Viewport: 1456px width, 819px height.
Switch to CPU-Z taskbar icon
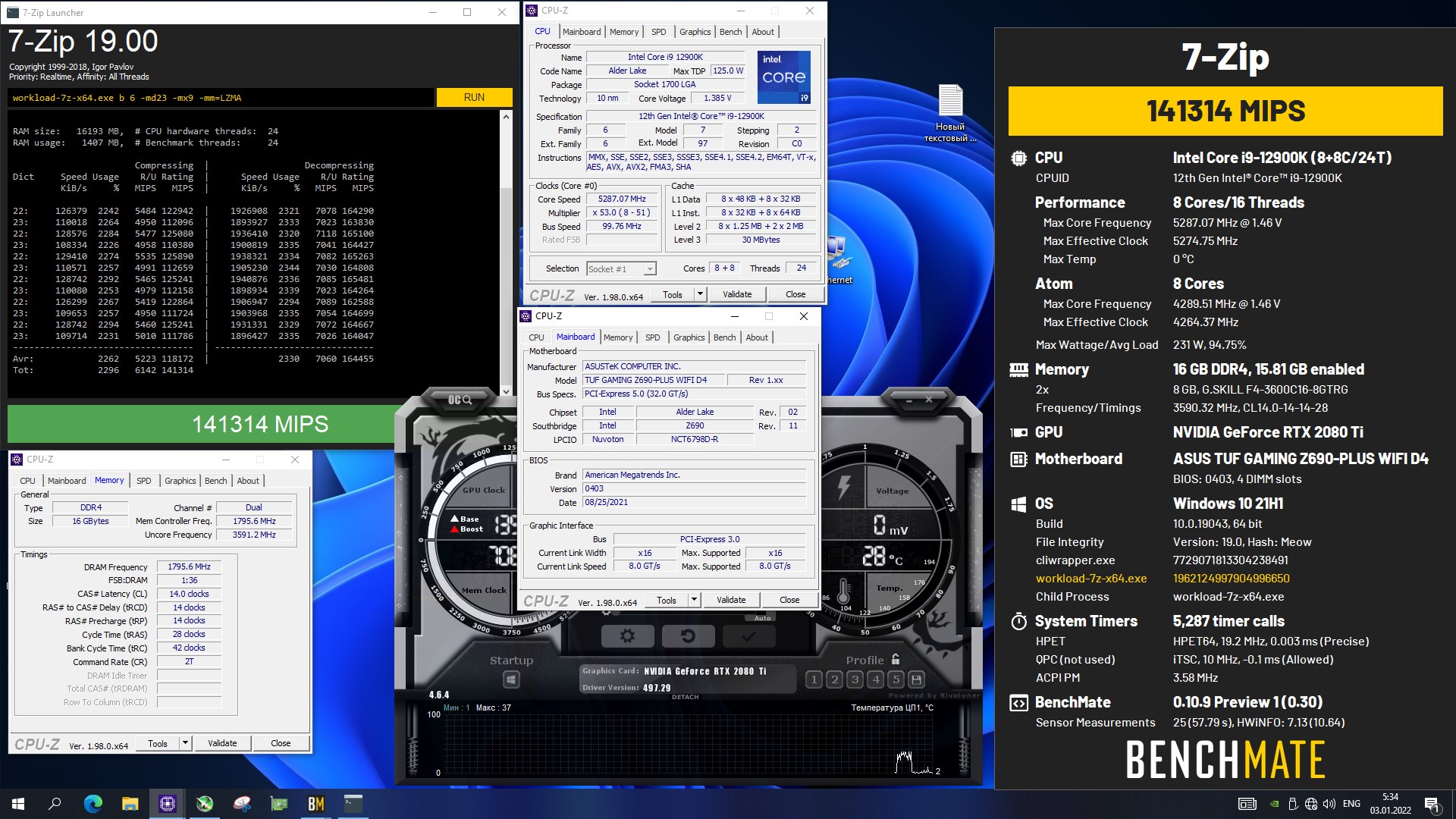(x=167, y=804)
